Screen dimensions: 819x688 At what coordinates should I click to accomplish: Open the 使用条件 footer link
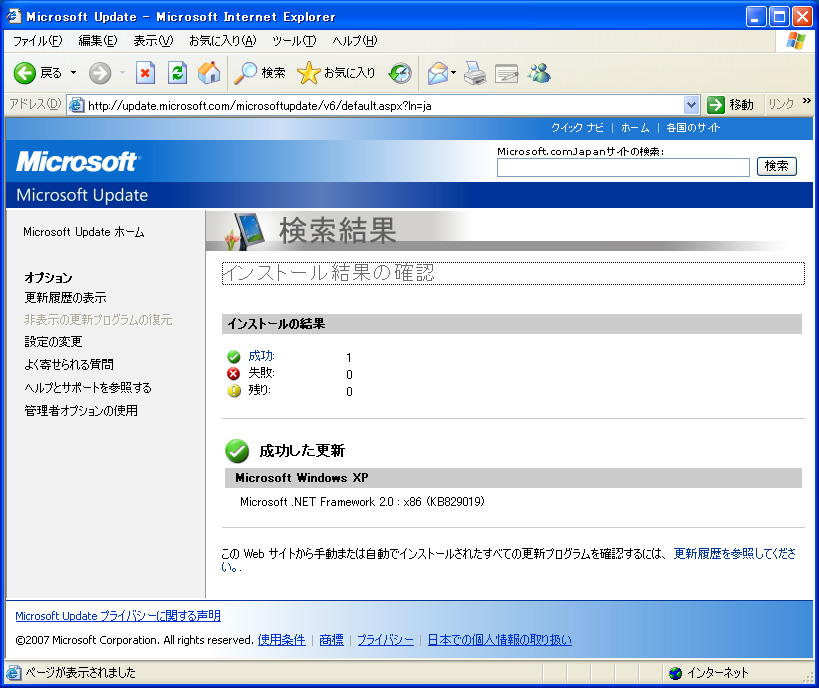click(282, 640)
